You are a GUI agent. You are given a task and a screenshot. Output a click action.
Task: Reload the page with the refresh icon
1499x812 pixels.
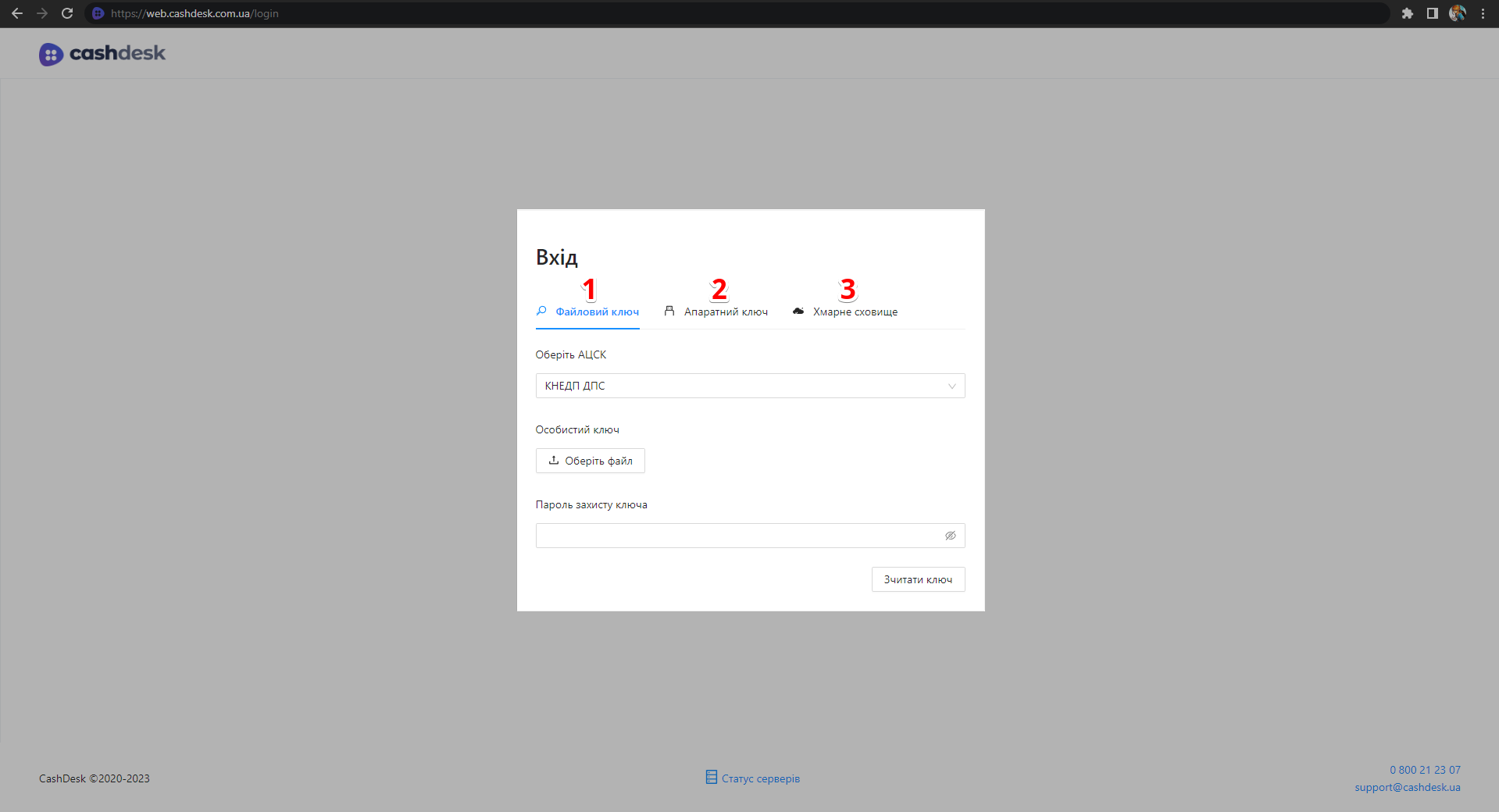pos(67,13)
